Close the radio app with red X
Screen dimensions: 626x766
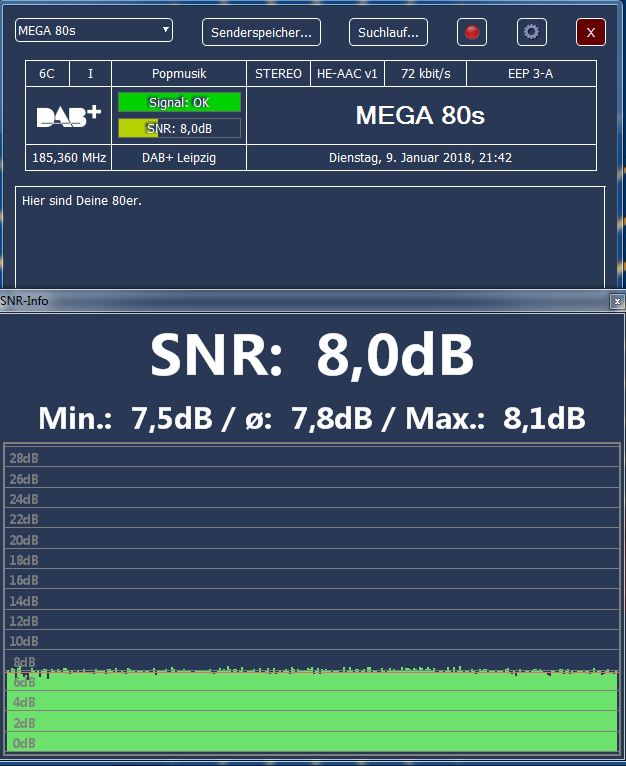591,32
